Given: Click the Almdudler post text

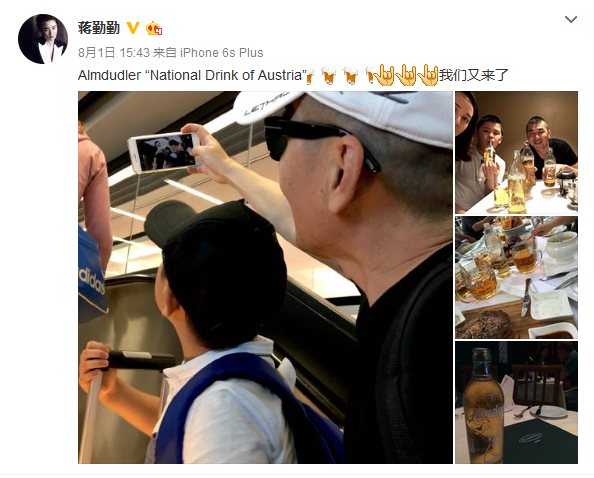Looking at the screenshot, I should (x=192, y=75).
